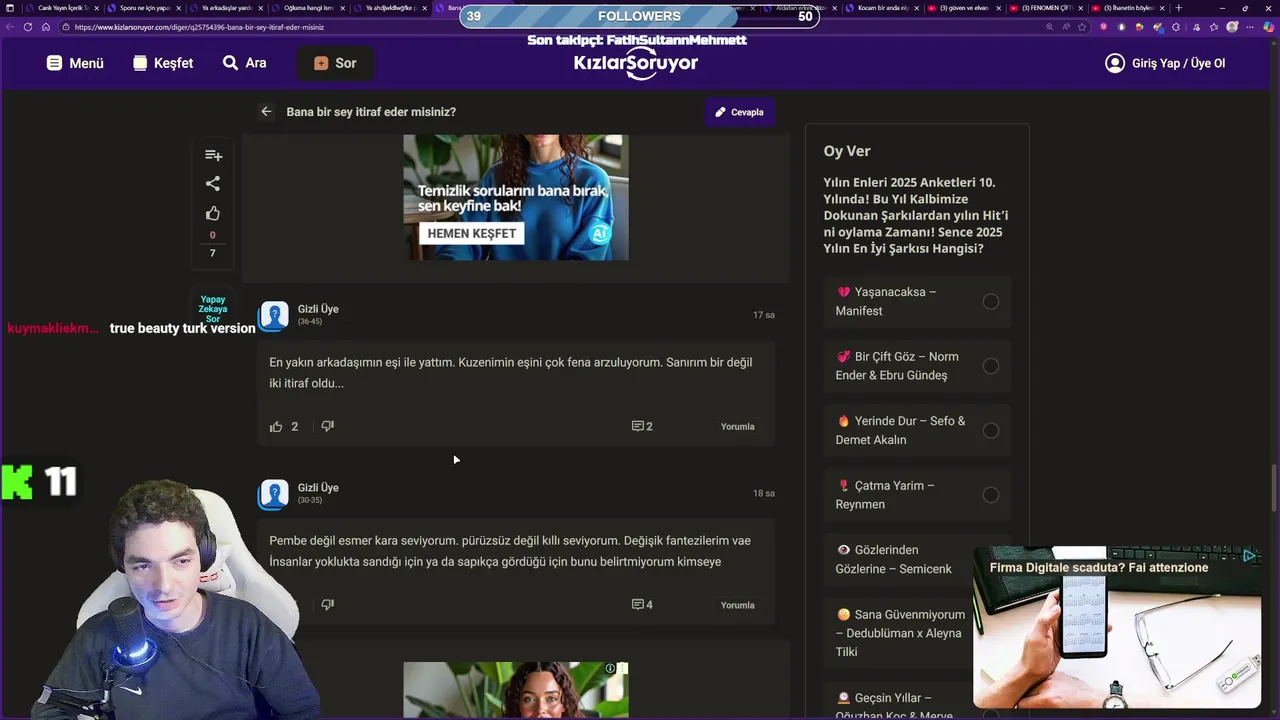Switch to 'Sporu ne için yapar' tab
Viewport: 1280px width, 720px height.
click(x=145, y=8)
